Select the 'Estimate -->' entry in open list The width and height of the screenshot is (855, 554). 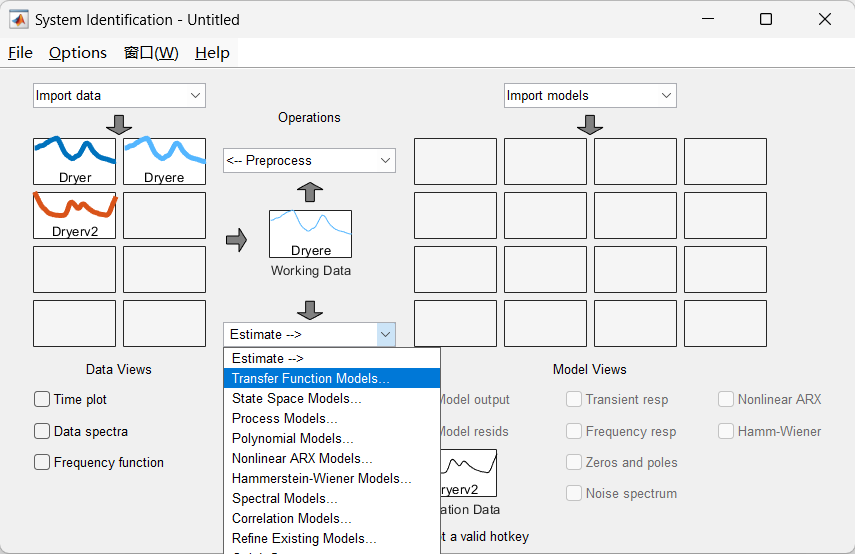pyautogui.click(x=332, y=358)
